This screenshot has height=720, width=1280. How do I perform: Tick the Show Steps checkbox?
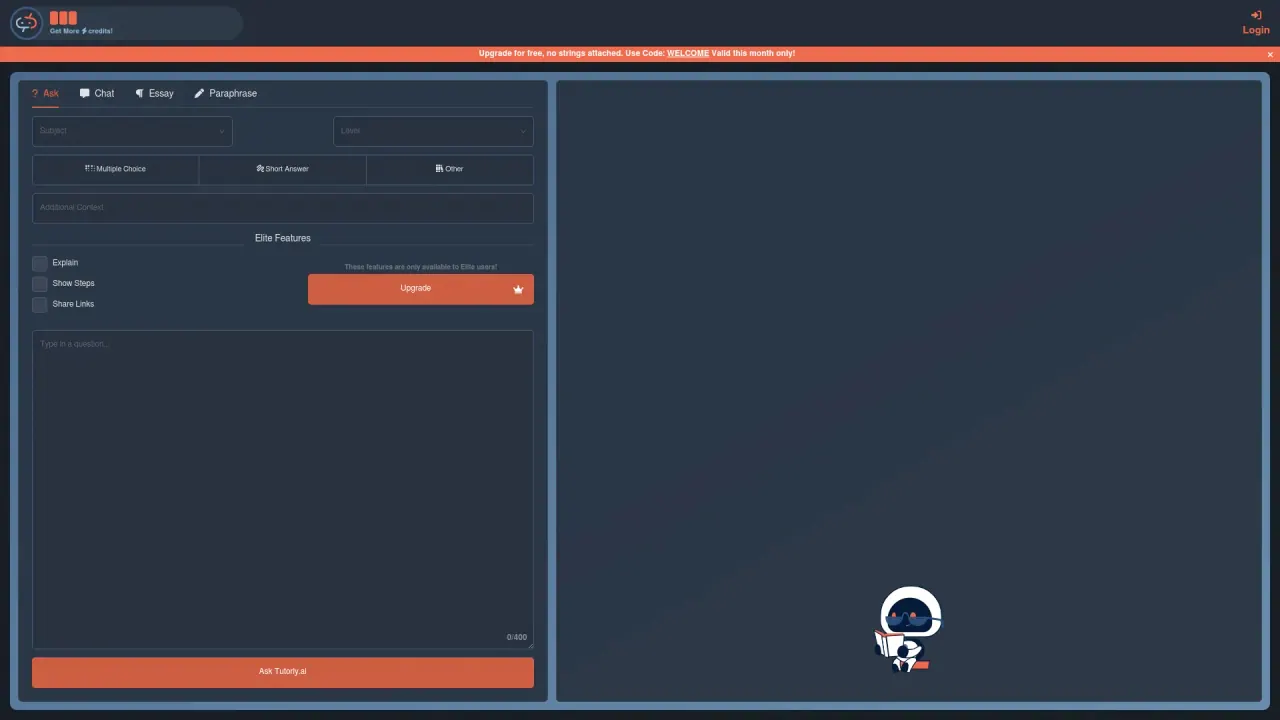coord(40,284)
